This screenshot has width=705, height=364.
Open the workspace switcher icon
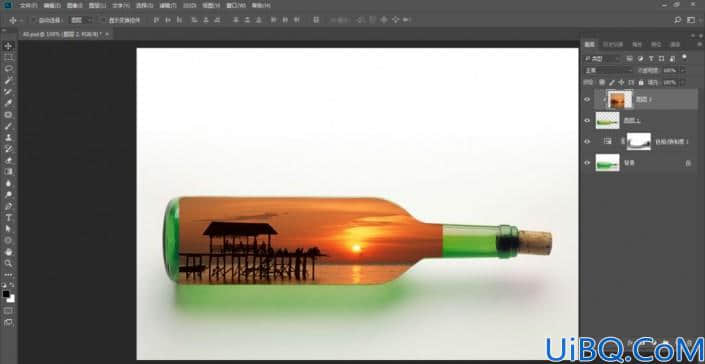tap(691, 20)
